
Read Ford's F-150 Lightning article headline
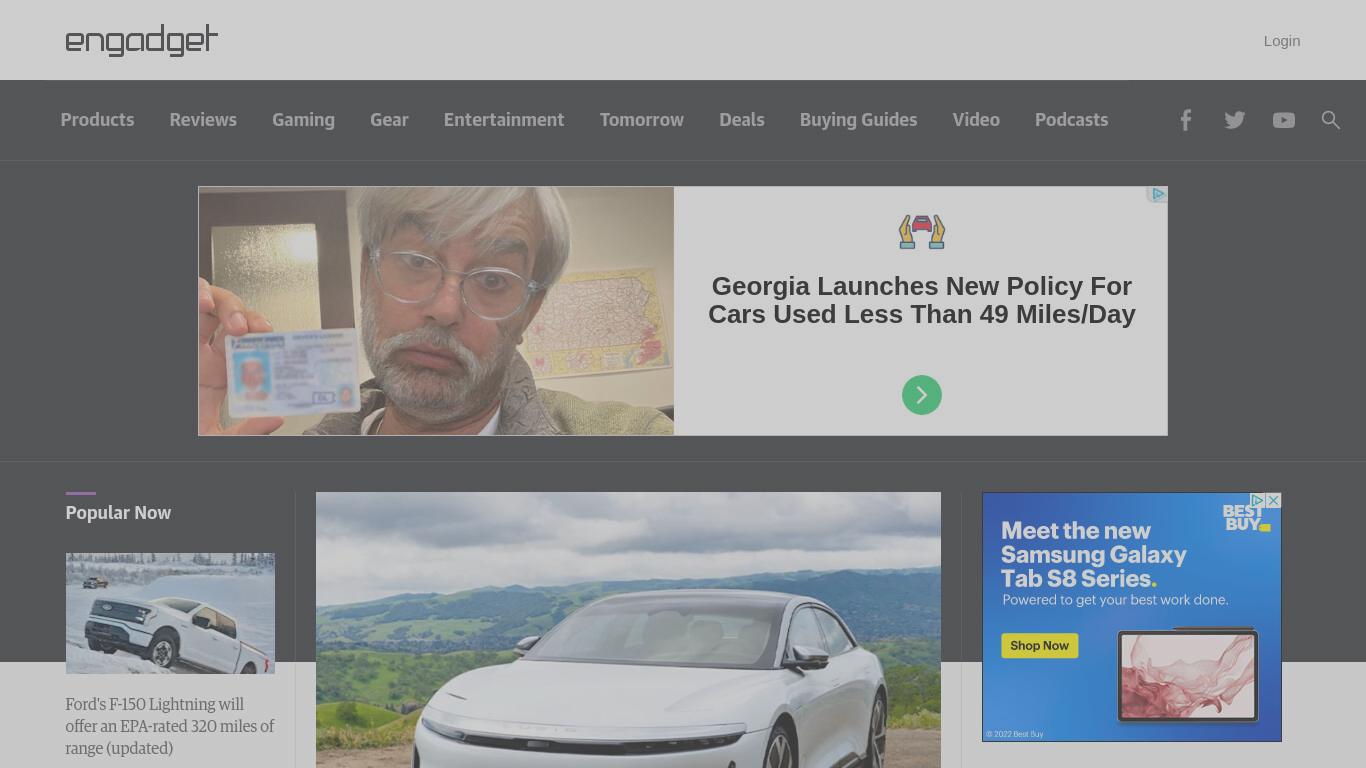click(170, 726)
